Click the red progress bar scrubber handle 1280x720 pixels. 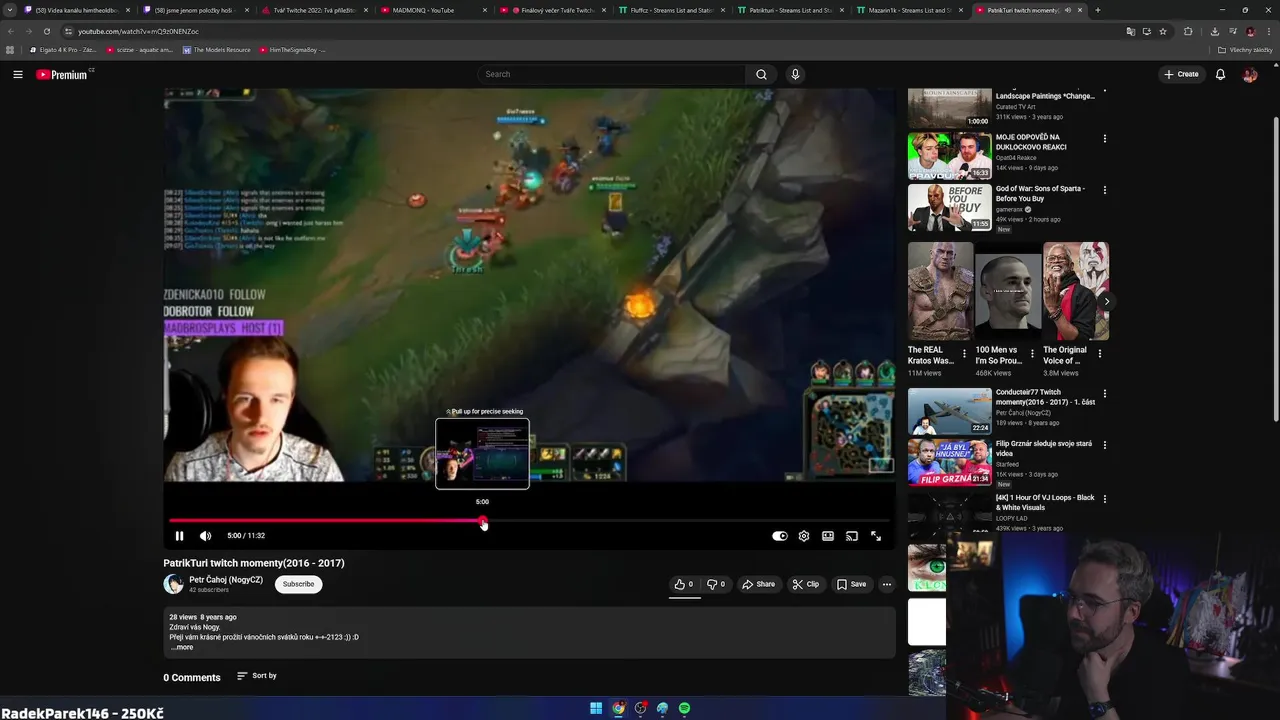click(x=483, y=521)
